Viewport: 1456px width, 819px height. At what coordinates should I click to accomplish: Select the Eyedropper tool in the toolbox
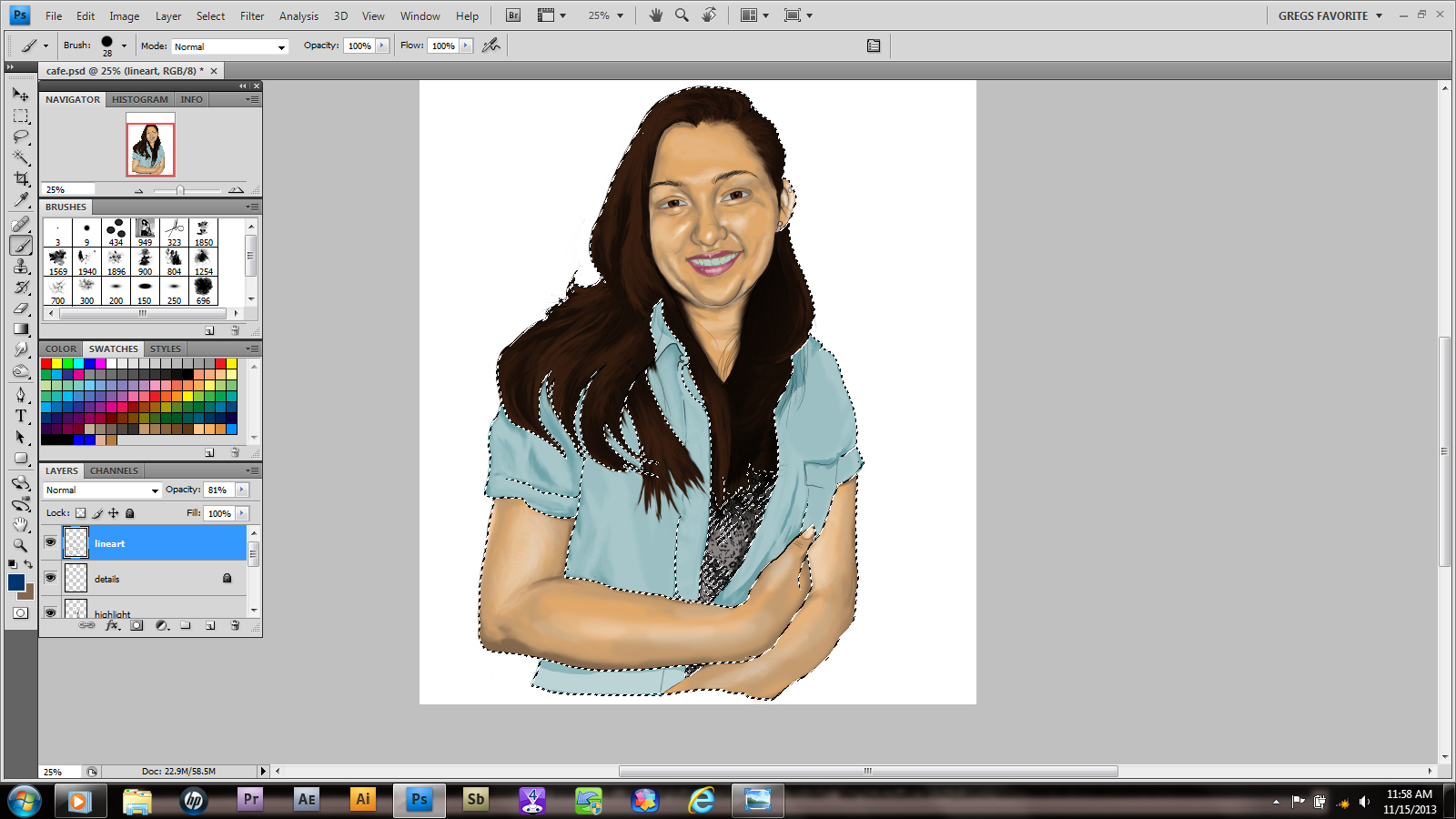(21, 200)
